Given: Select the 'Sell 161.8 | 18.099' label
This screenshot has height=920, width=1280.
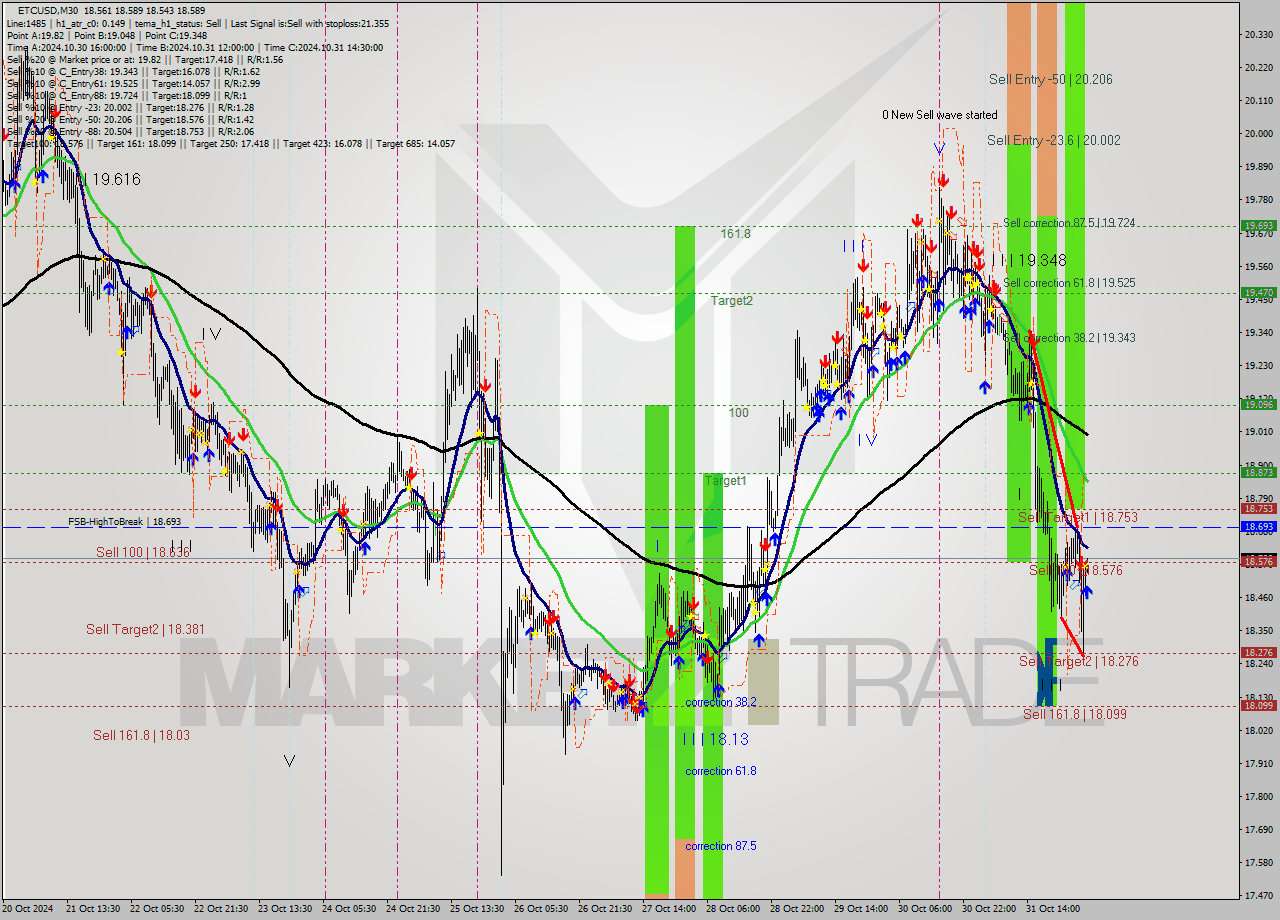Looking at the screenshot, I should tap(1075, 714).
